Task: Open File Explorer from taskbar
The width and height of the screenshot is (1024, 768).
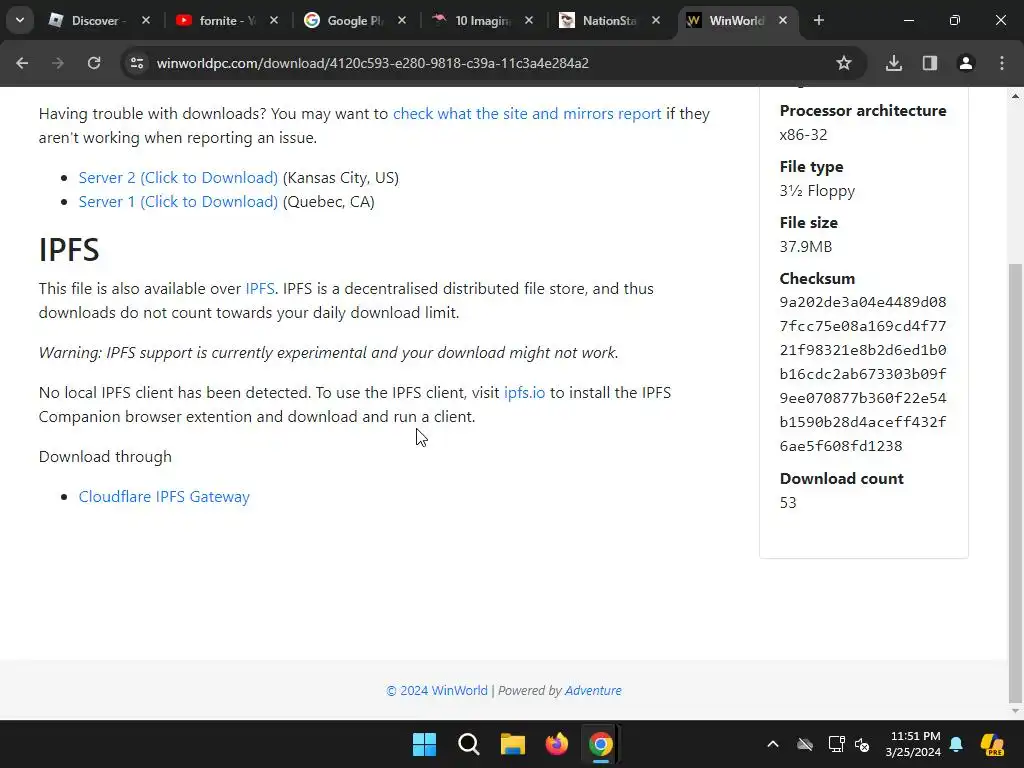Action: (x=513, y=744)
